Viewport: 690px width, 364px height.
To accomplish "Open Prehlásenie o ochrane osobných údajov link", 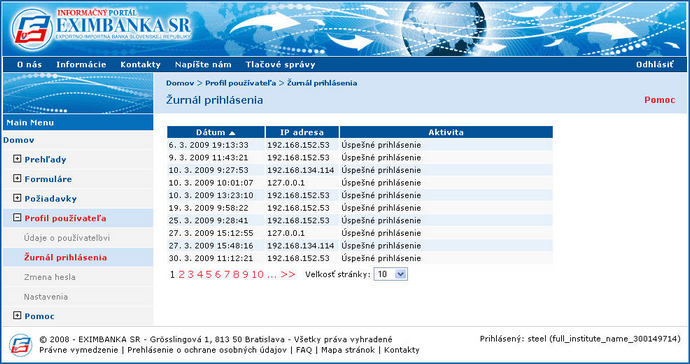I will pos(206,350).
